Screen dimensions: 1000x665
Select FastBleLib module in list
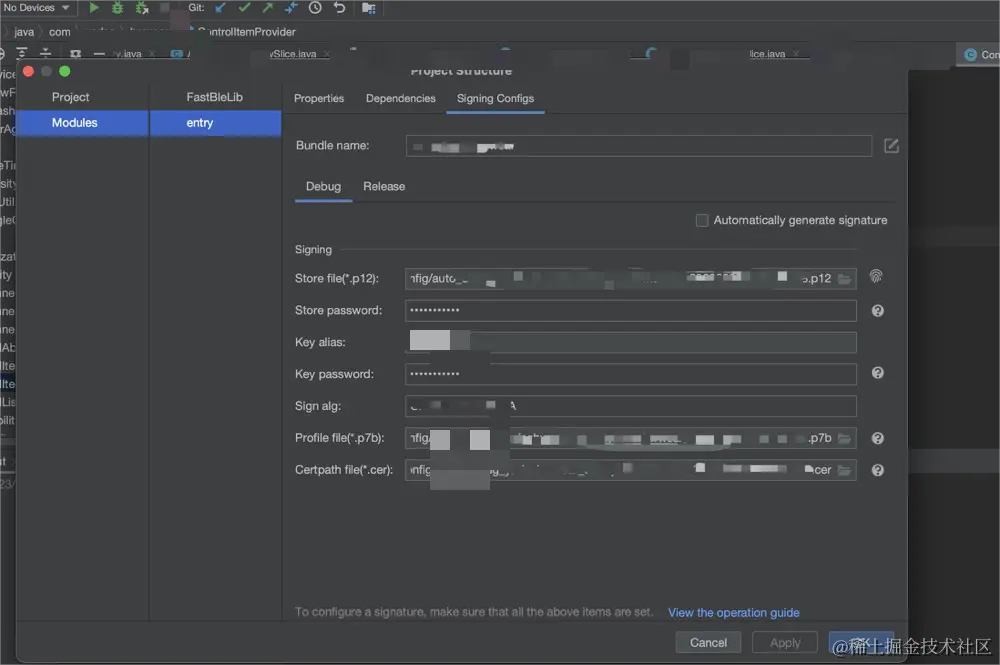214,97
